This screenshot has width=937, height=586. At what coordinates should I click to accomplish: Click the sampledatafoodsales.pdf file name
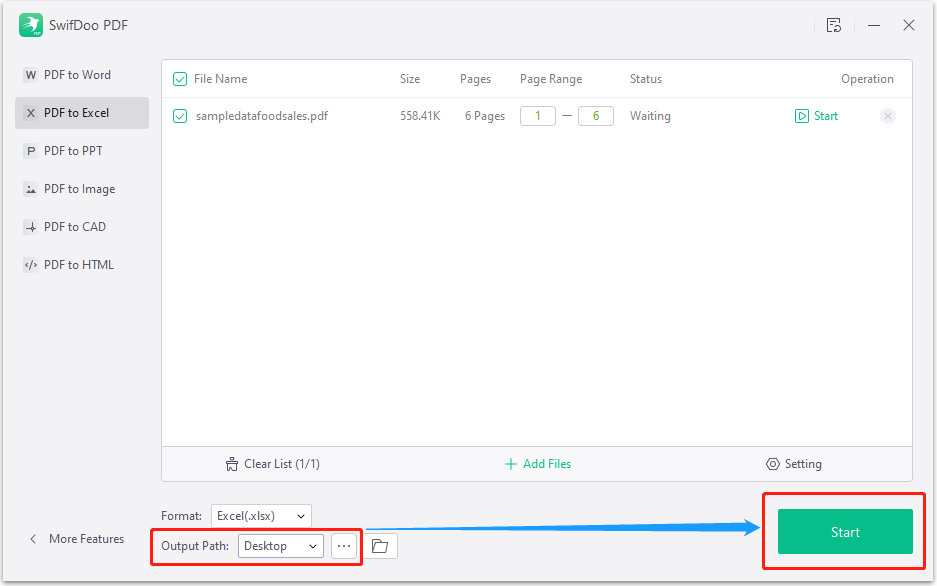pos(262,116)
